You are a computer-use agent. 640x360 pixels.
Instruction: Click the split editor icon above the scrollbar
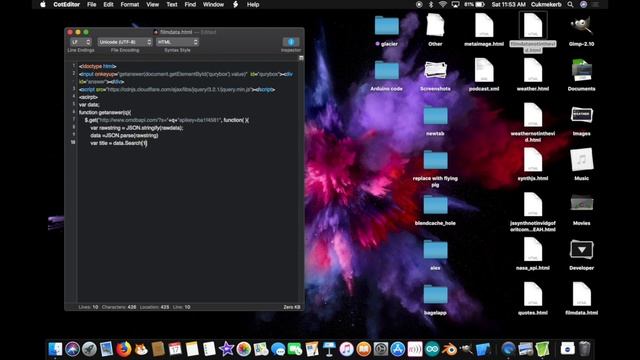[x=301, y=58]
